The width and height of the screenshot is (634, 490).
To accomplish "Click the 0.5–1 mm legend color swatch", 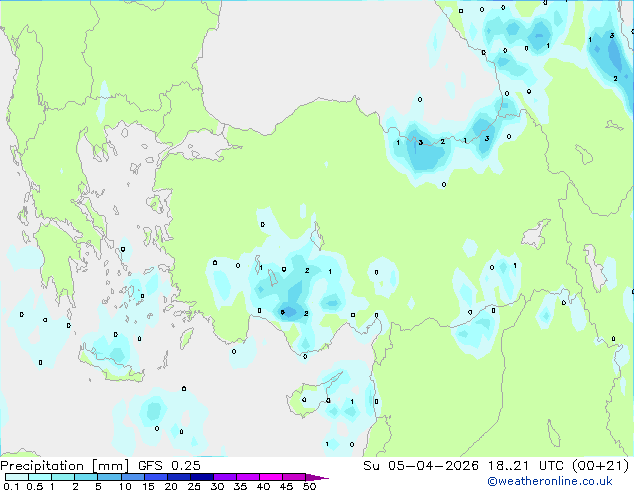I will coord(40,477).
